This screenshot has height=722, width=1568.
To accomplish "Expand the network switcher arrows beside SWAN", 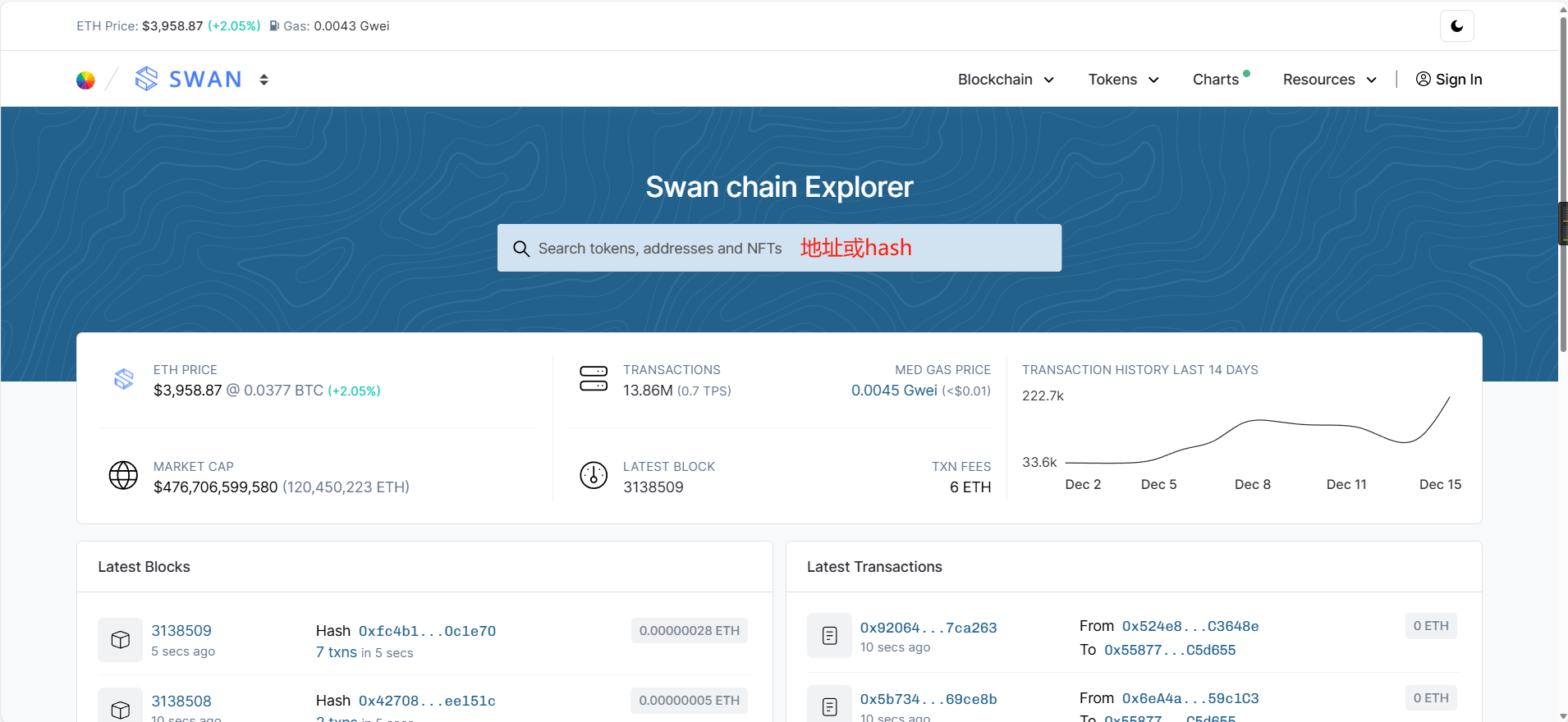I will coord(264,80).
